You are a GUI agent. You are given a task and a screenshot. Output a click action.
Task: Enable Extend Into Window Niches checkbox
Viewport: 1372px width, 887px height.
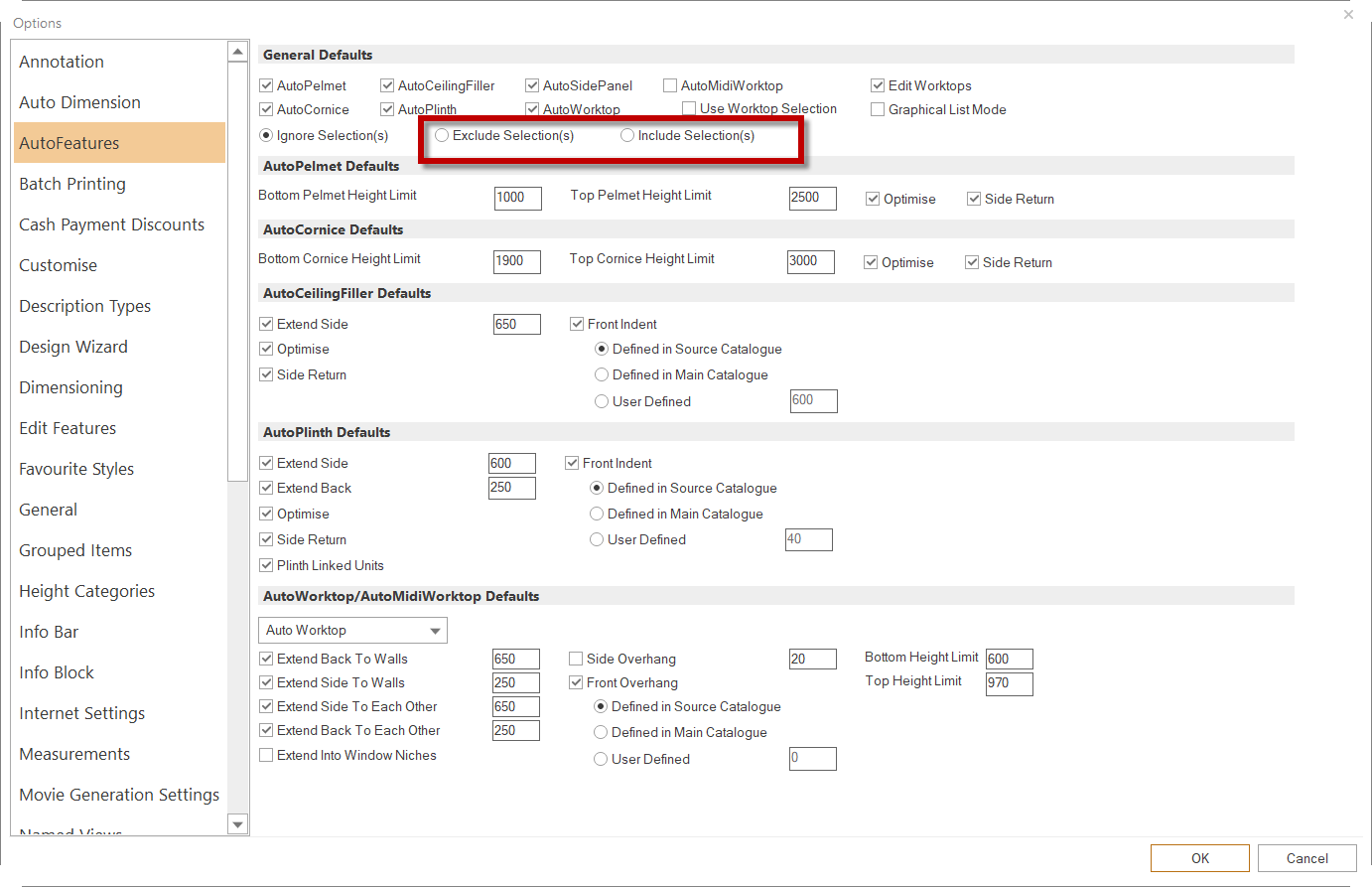266,755
